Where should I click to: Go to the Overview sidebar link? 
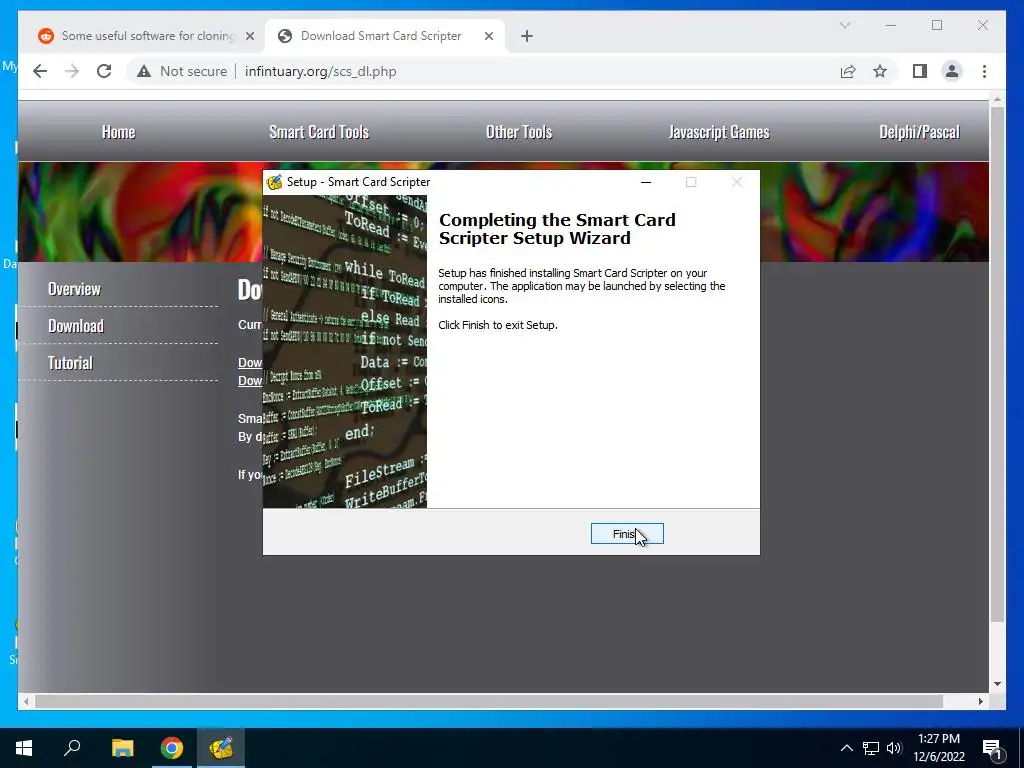click(74, 289)
